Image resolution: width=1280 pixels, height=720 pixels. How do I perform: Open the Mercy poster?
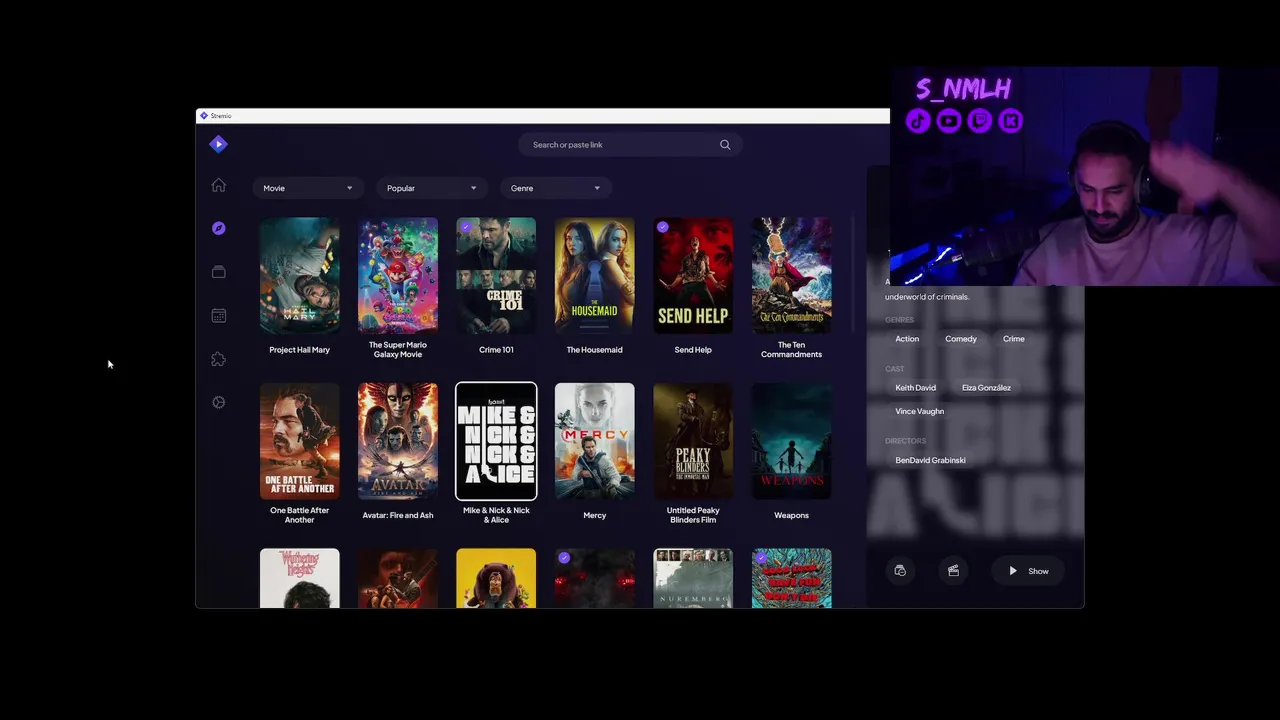[595, 441]
